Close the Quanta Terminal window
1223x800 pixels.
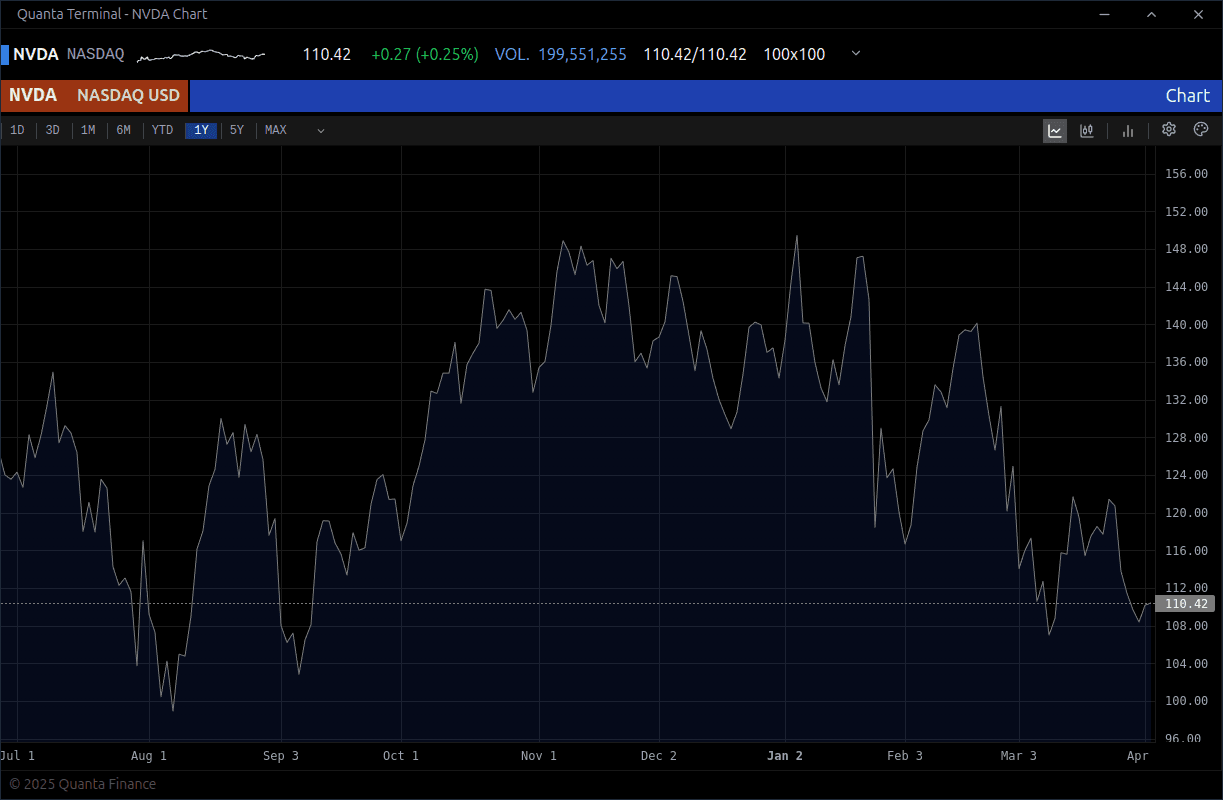(x=1198, y=14)
